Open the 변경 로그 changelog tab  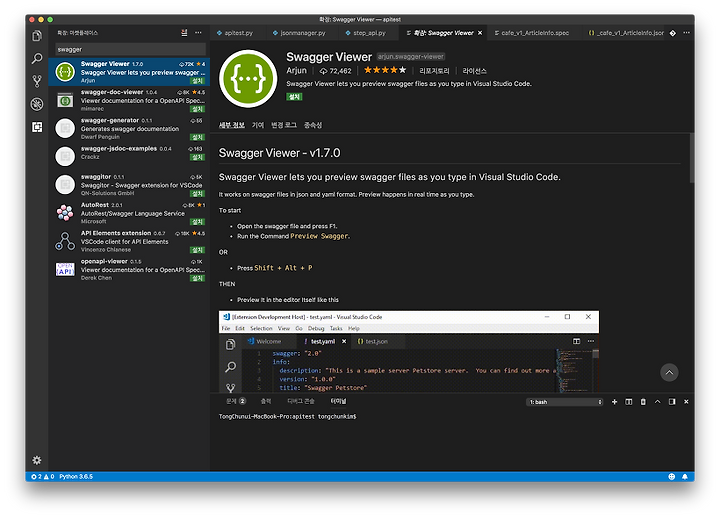pyautogui.click(x=284, y=125)
